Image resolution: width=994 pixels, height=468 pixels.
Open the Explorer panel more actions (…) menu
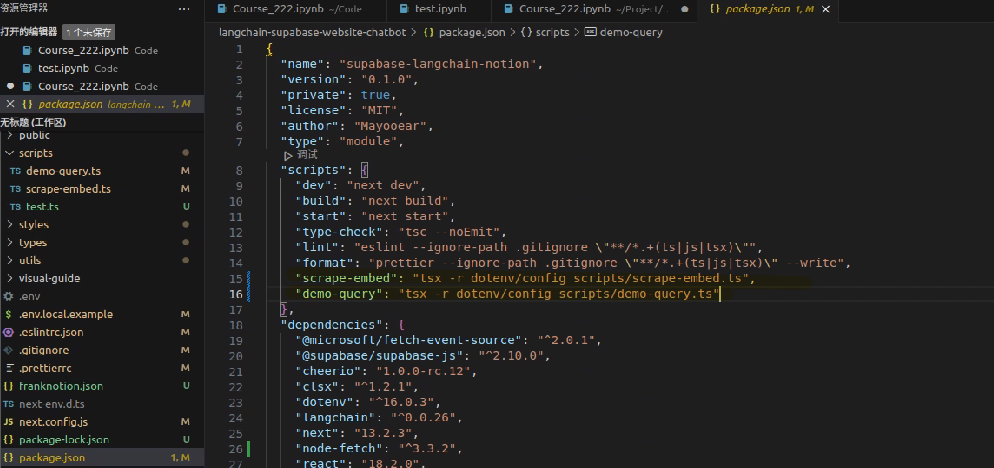pos(182,9)
